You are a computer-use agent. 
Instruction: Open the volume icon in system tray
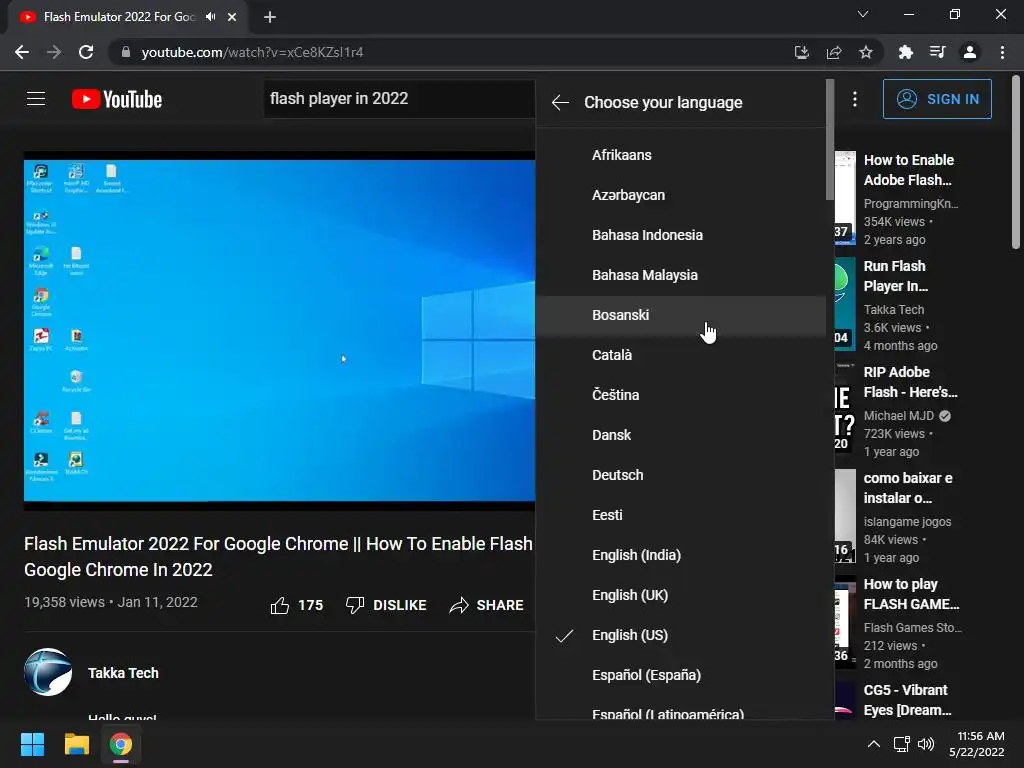tap(926, 744)
